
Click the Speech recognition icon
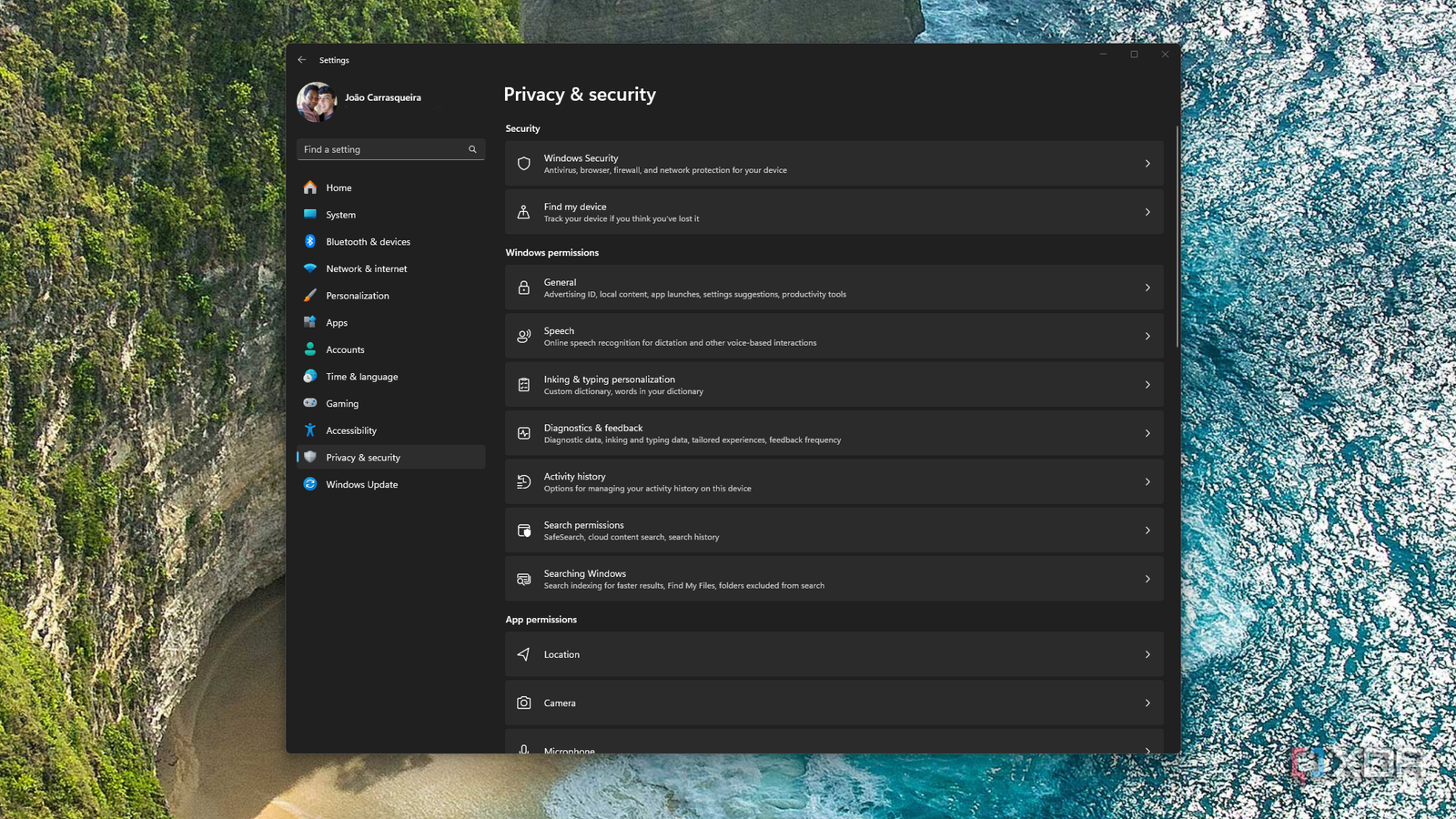click(x=523, y=336)
